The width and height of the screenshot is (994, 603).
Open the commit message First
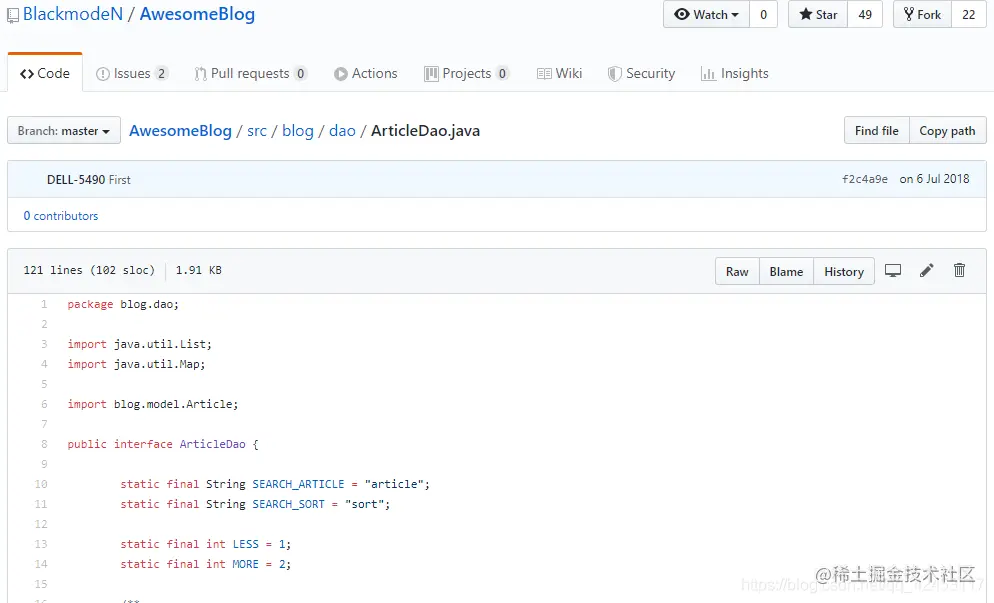pyautogui.click(x=119, y=179)
